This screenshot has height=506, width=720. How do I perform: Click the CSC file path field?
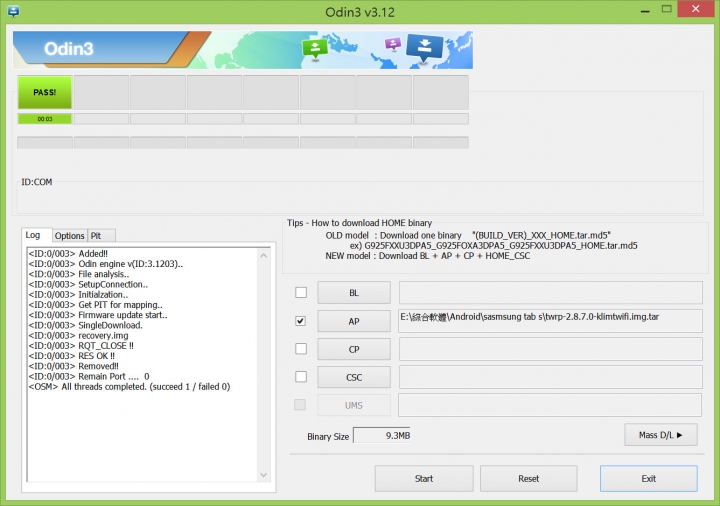pyautogui.click(x=551, y=377)
